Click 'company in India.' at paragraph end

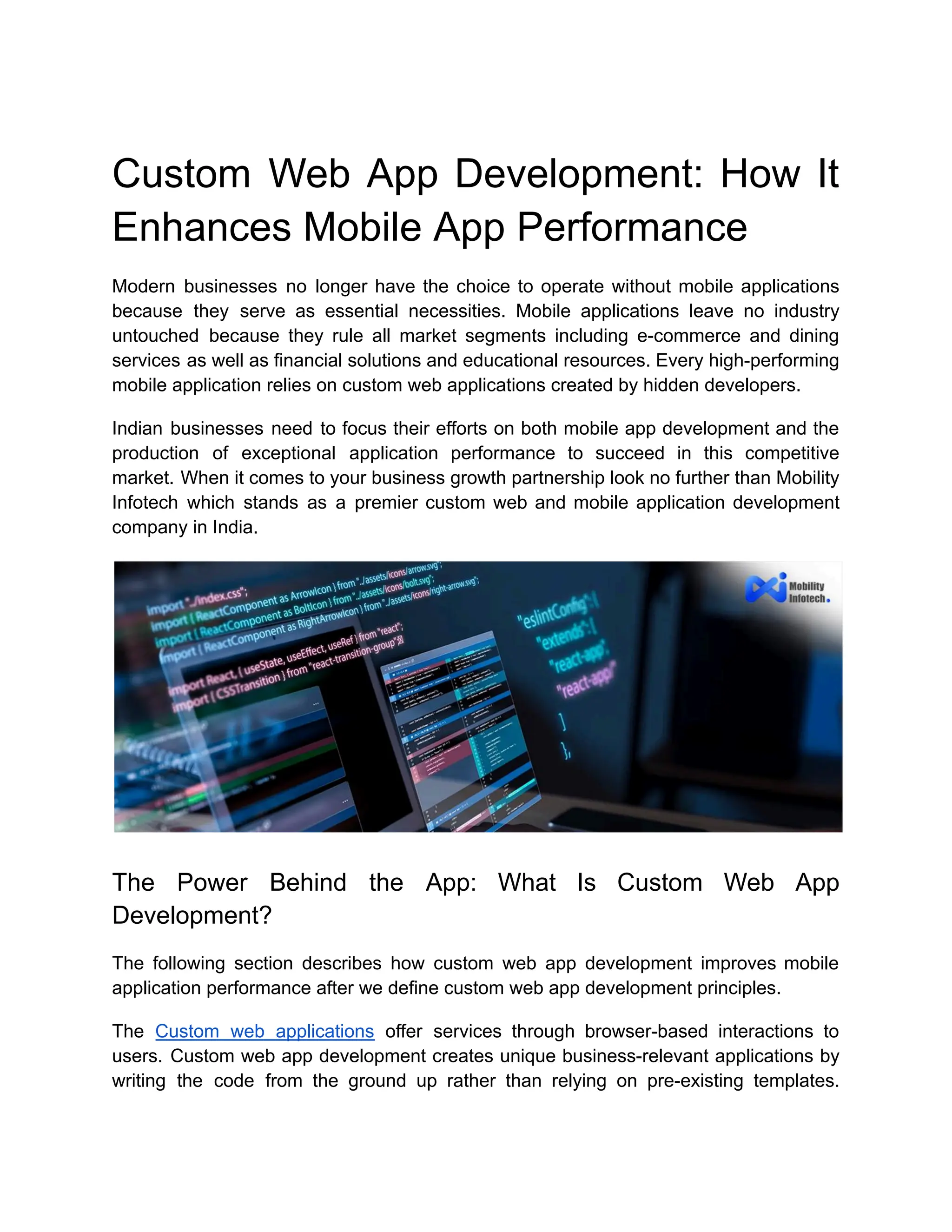tap(185, 528)
